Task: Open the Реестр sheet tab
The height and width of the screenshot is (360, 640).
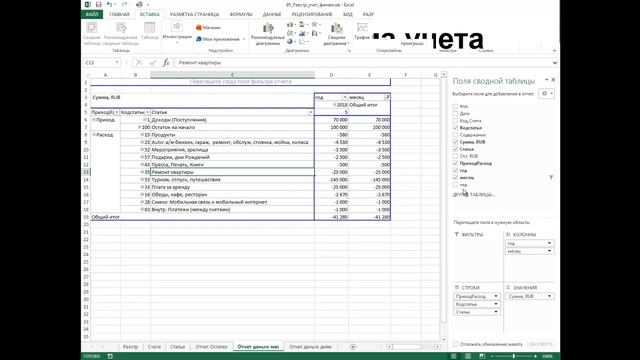Action: tap(131, 347)
